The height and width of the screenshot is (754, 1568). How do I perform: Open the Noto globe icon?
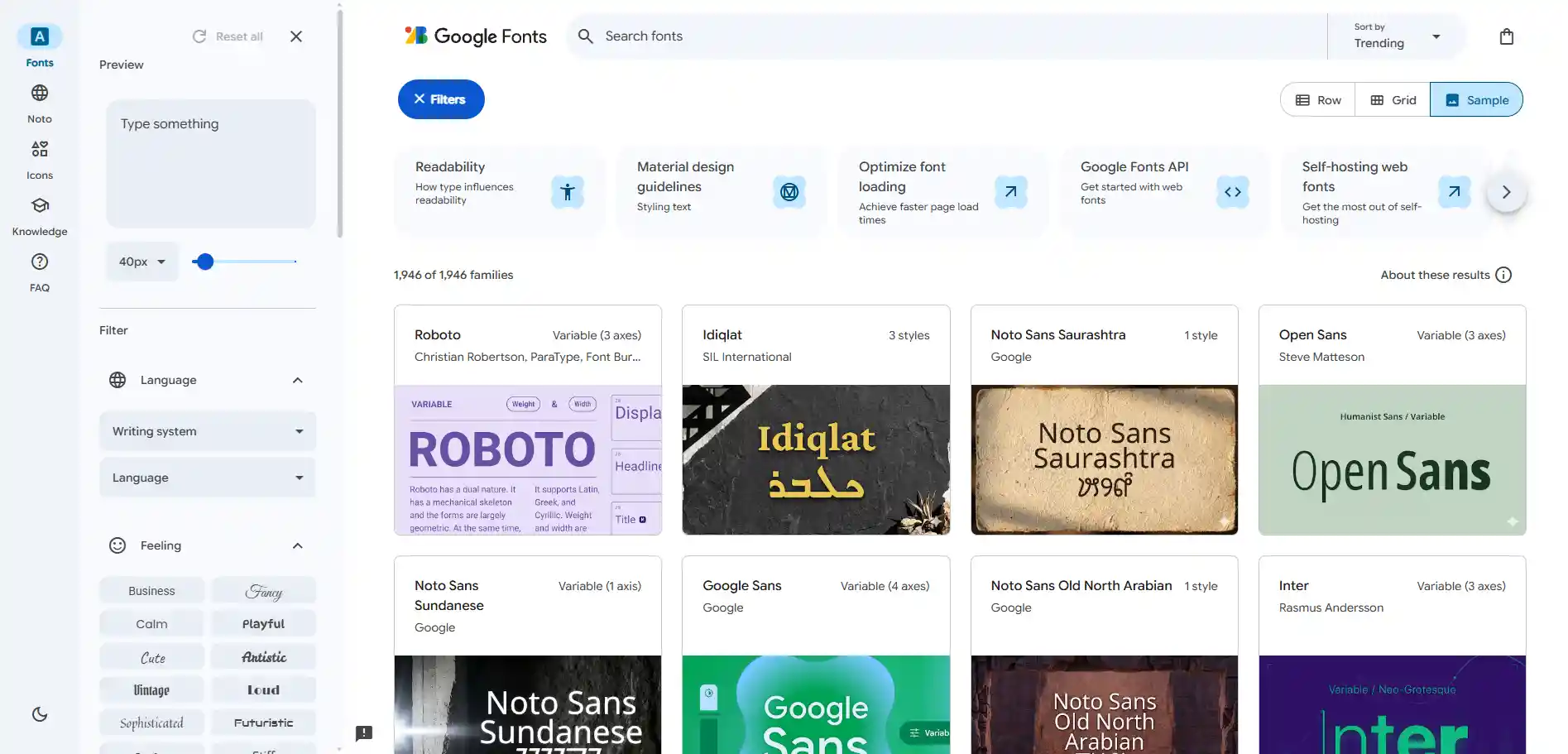point(40,93)
